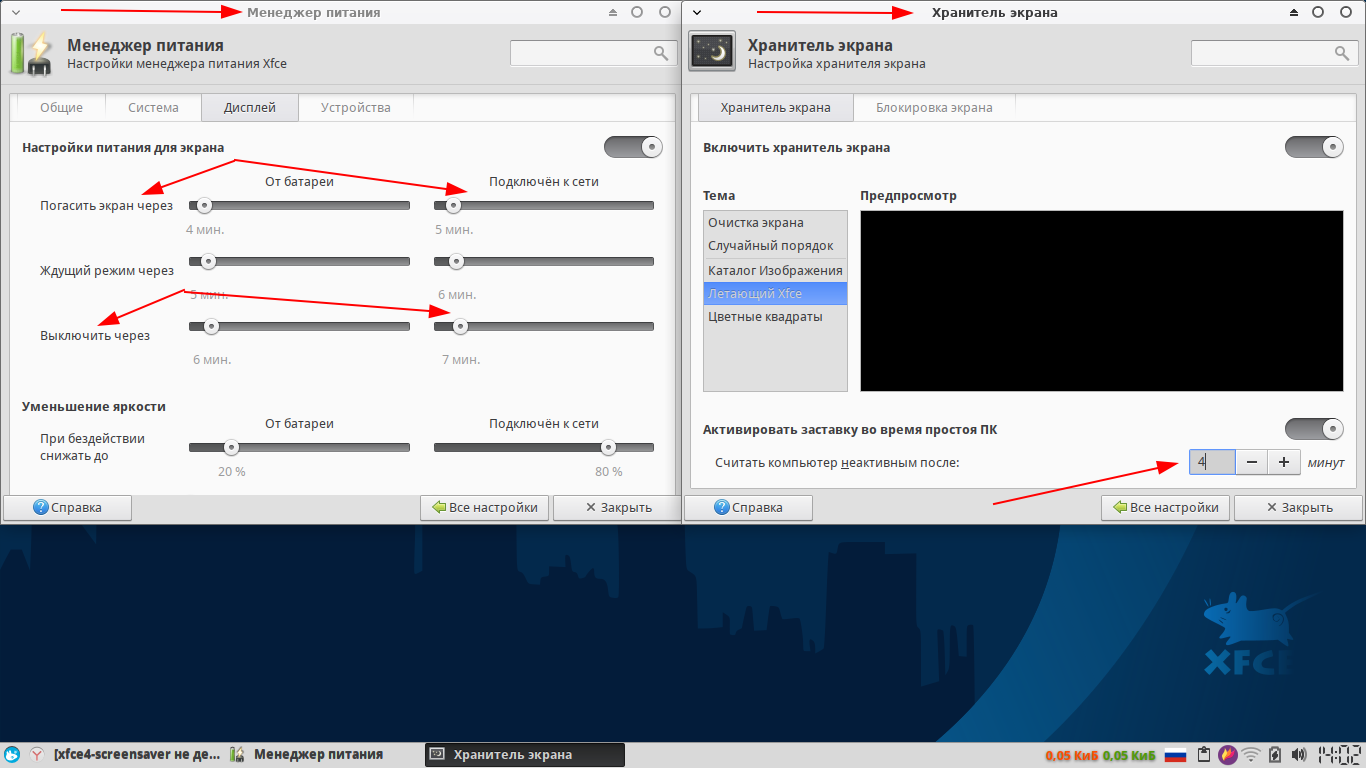Click the battery Погасить экран через slider

(x=299, y=206)
